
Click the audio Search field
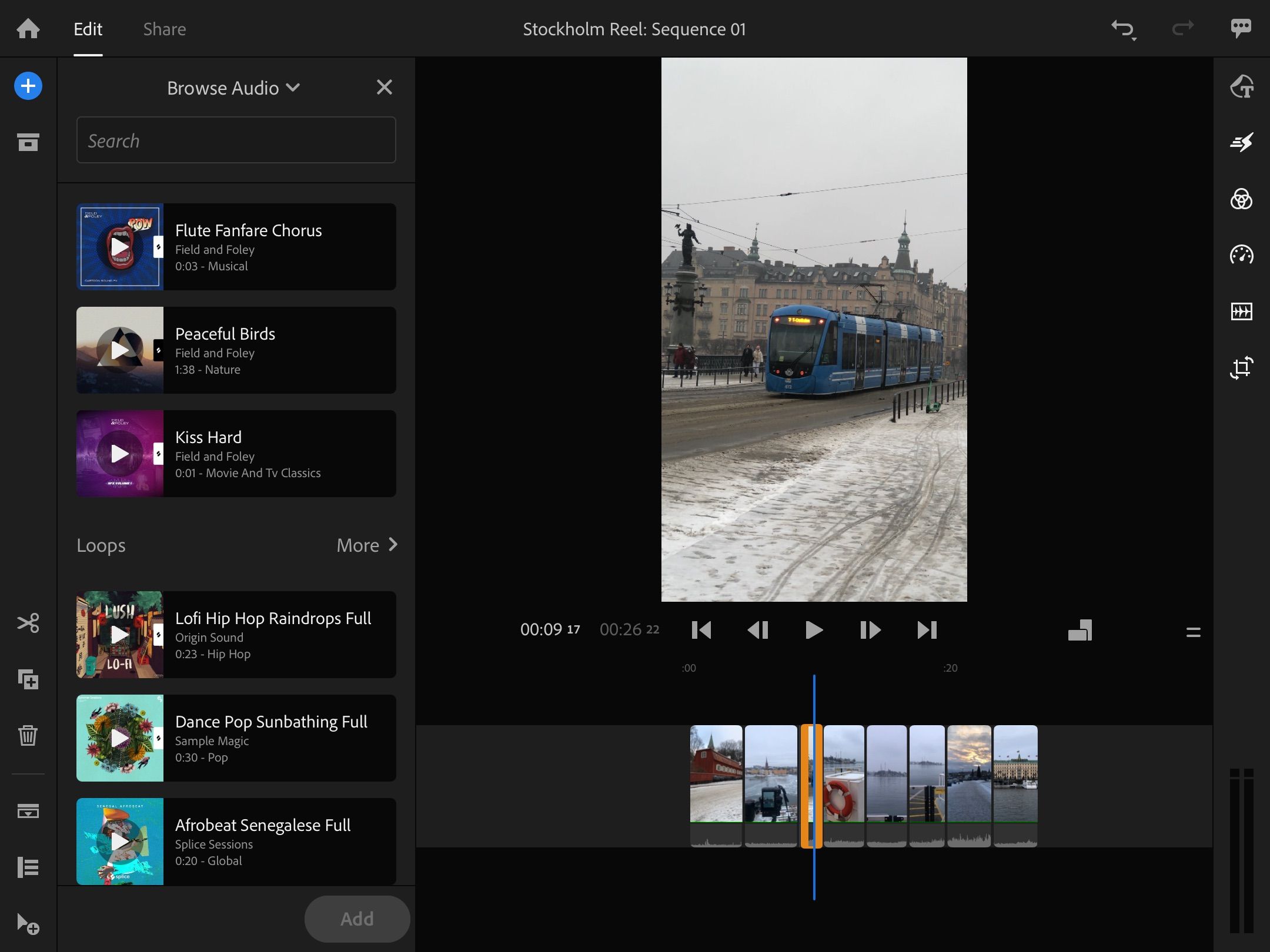(236, 140)
